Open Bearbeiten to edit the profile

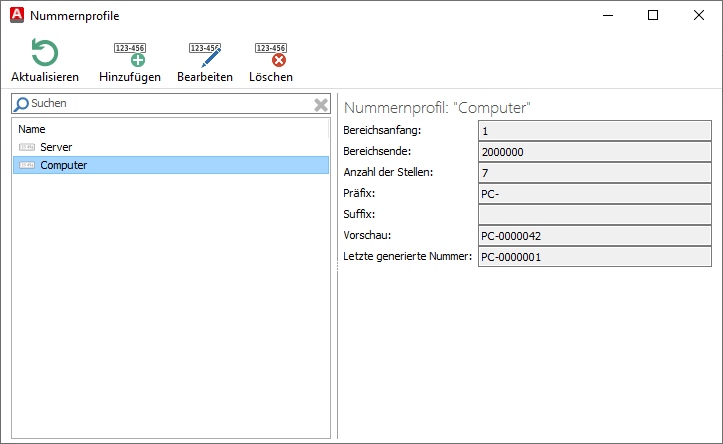point(205,61)
